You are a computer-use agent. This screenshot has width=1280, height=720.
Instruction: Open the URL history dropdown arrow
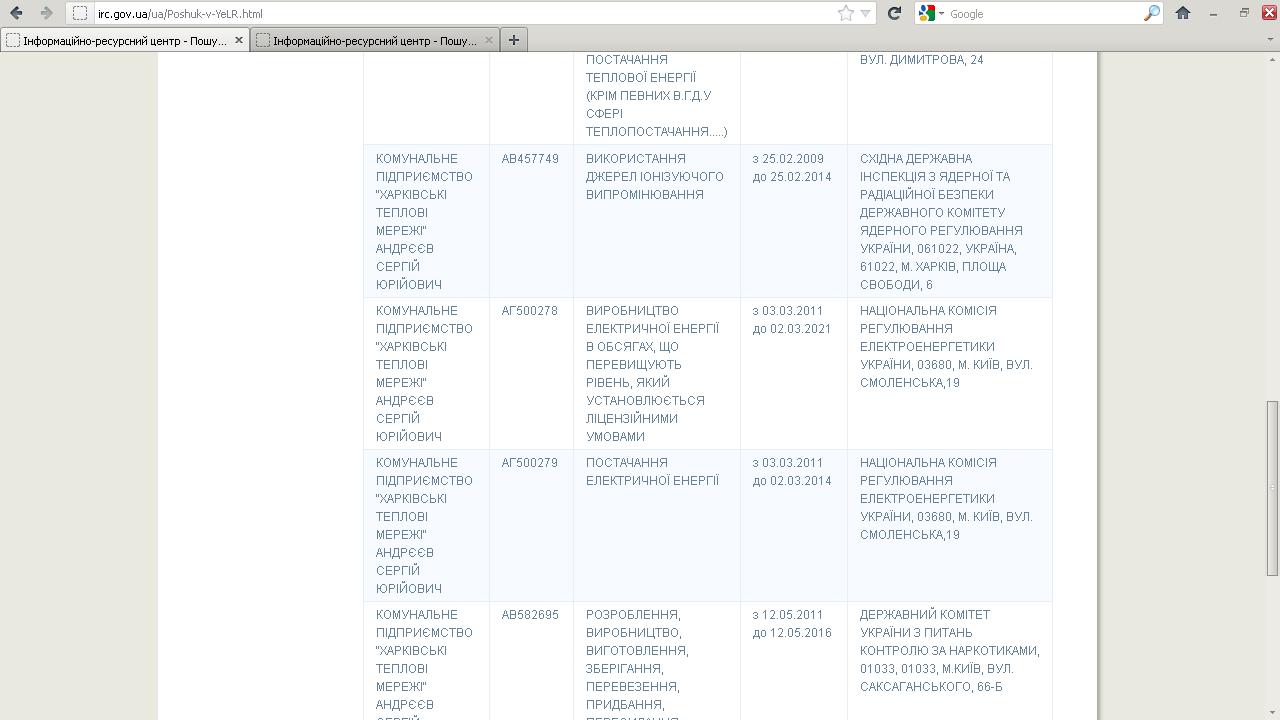pos(866,13)
